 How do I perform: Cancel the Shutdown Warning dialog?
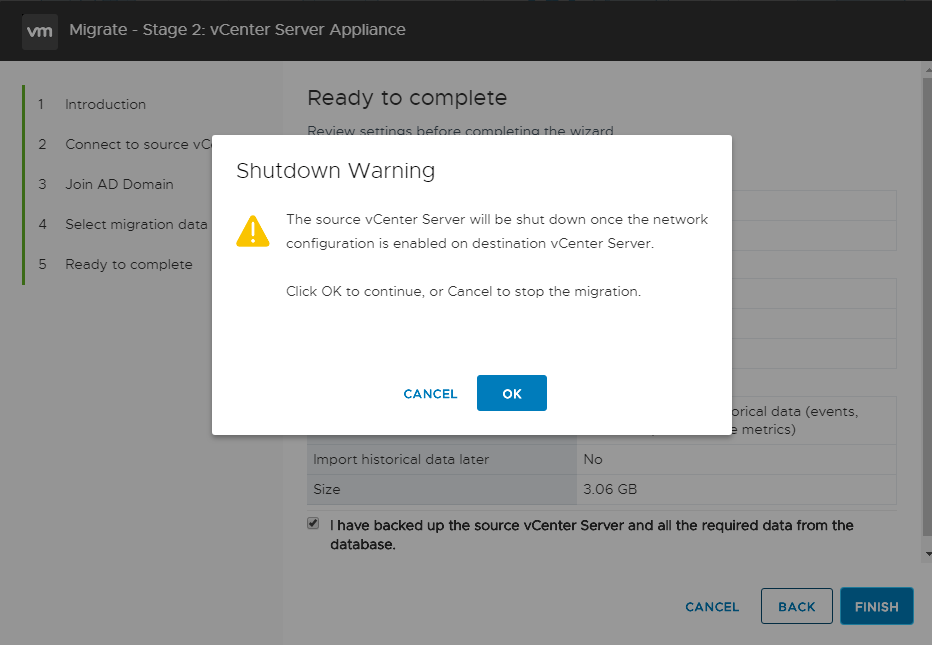point(430,394)
